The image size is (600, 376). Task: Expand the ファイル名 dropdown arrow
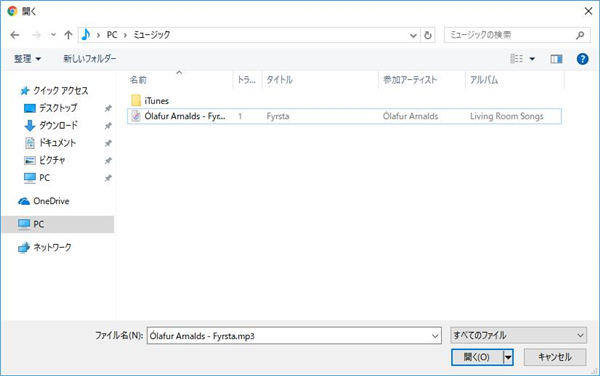click(435, 336)
